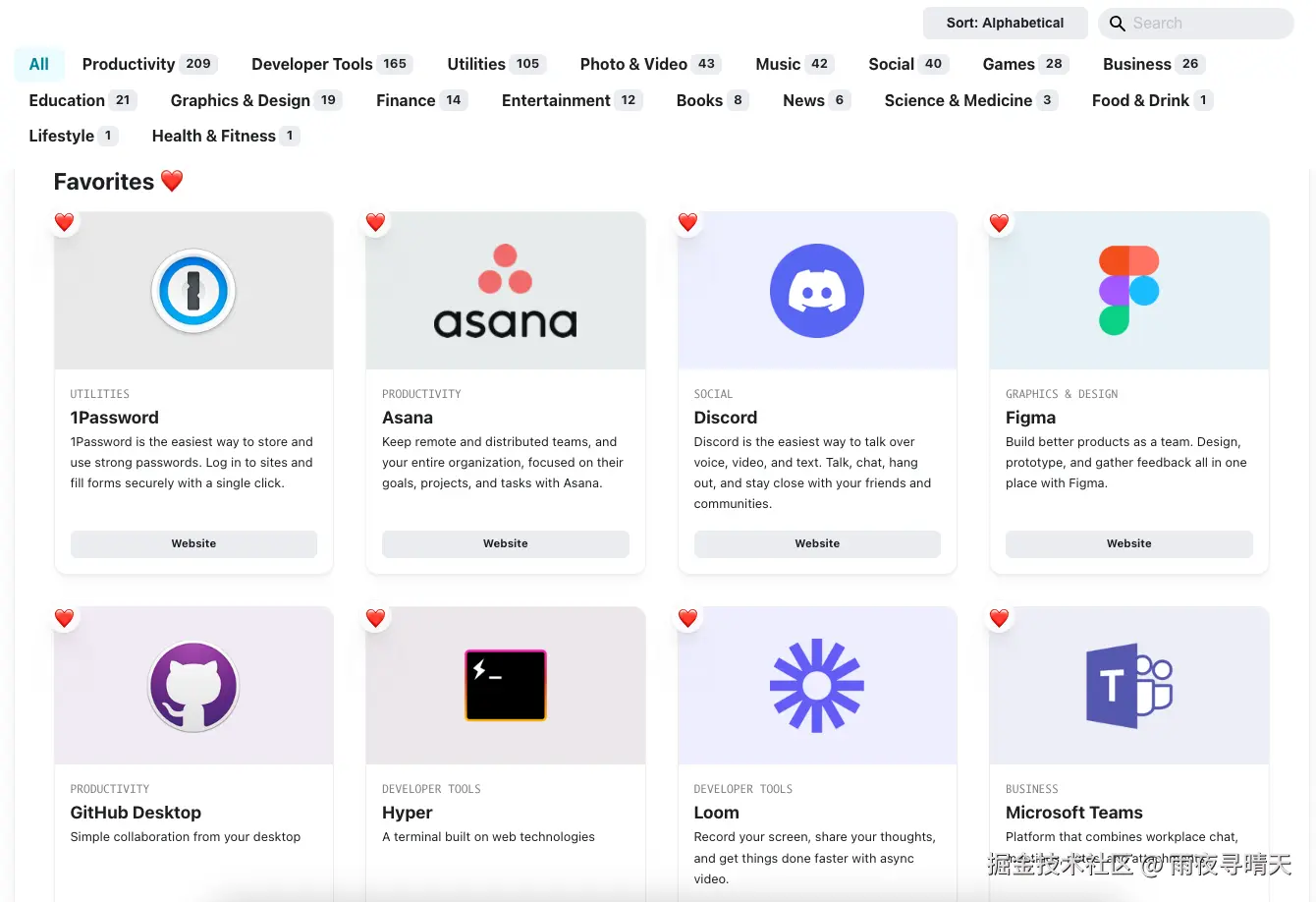The image size is (1316, 902).
Task: Toggle the heart on the Discord card
Action: [x=687, y=223]
